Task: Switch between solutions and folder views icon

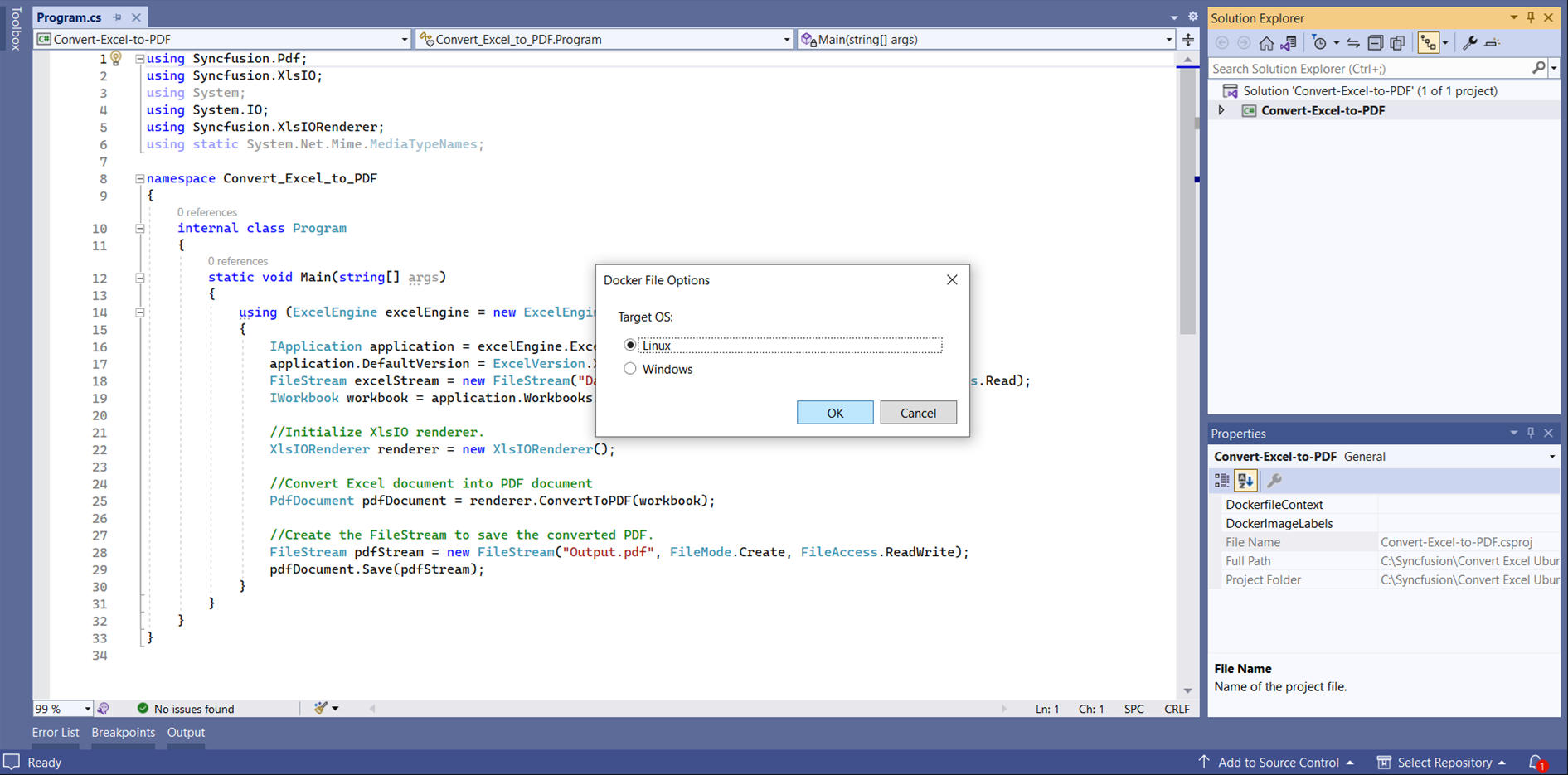Action: 1289,43
